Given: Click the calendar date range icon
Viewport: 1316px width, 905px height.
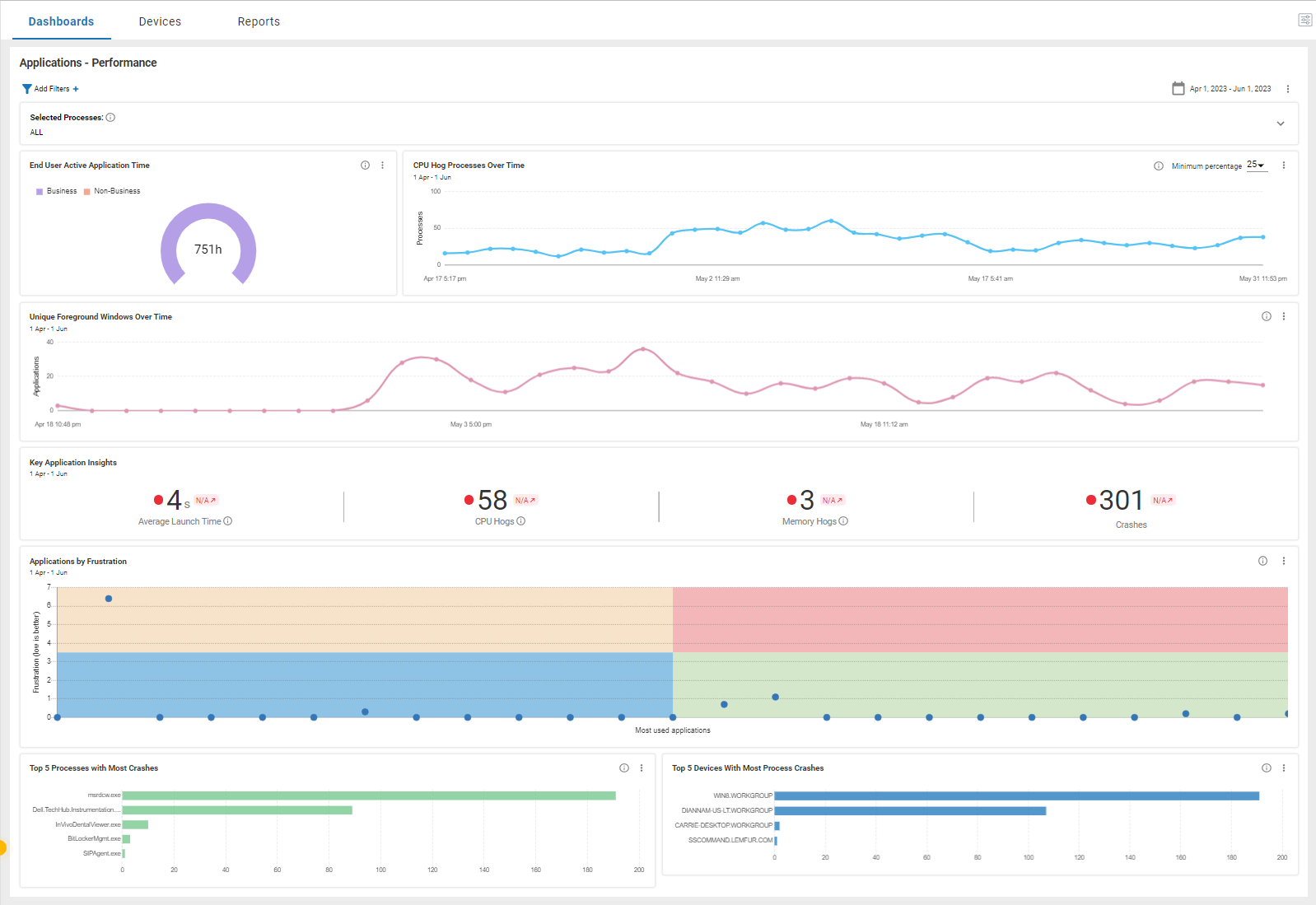Looking at the screenshot, I should (1178, 89).
